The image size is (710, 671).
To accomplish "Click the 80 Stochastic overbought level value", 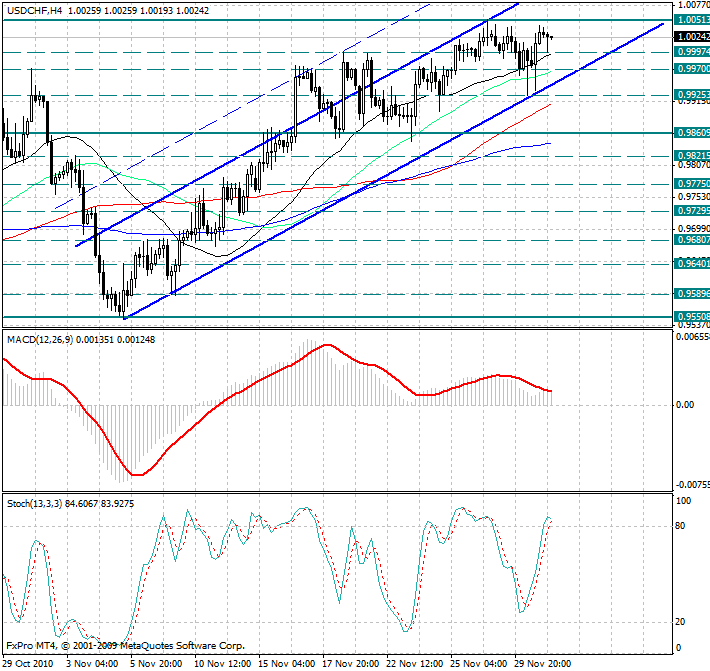I will 680,526.
